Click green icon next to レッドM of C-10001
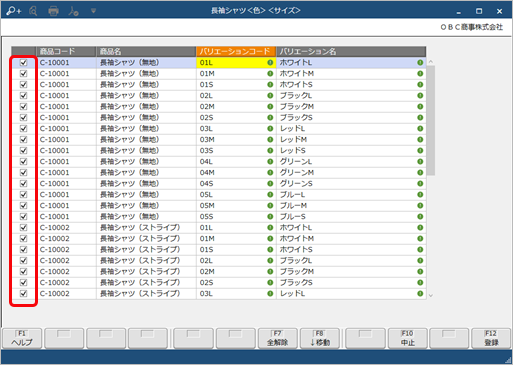The height and width of the screenshot is (365, 513). [420, 140]
